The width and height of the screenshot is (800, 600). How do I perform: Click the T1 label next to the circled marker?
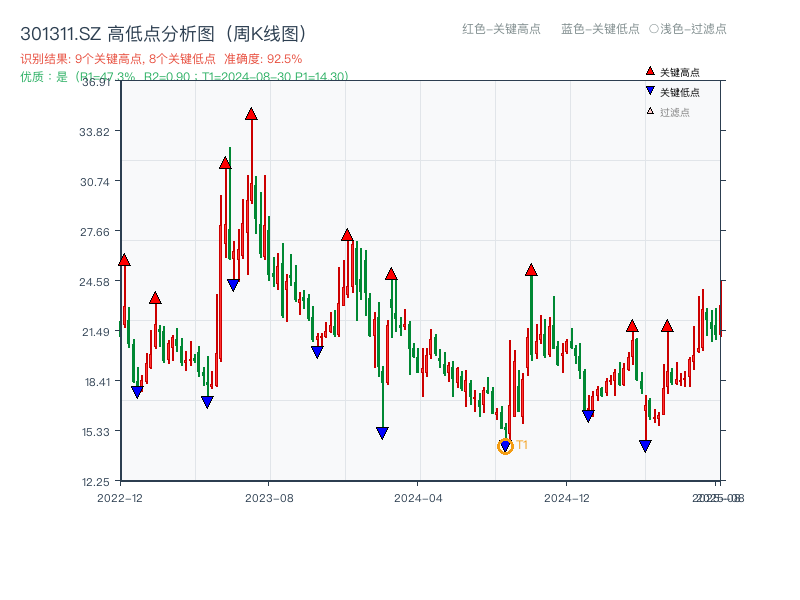click(x=522, y=445)
